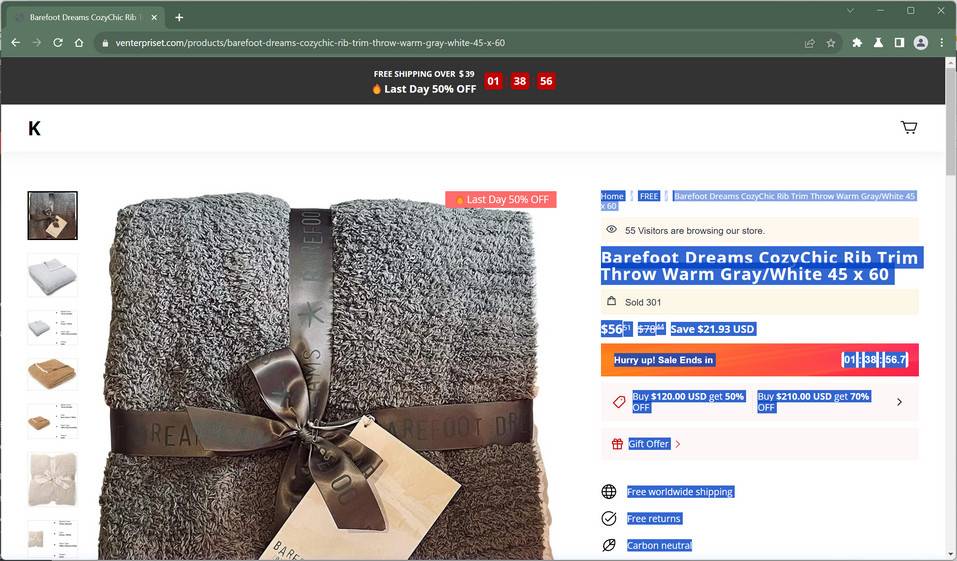Expand the Gift Offer arrow
957x561 pixels.
coord(678,444)
